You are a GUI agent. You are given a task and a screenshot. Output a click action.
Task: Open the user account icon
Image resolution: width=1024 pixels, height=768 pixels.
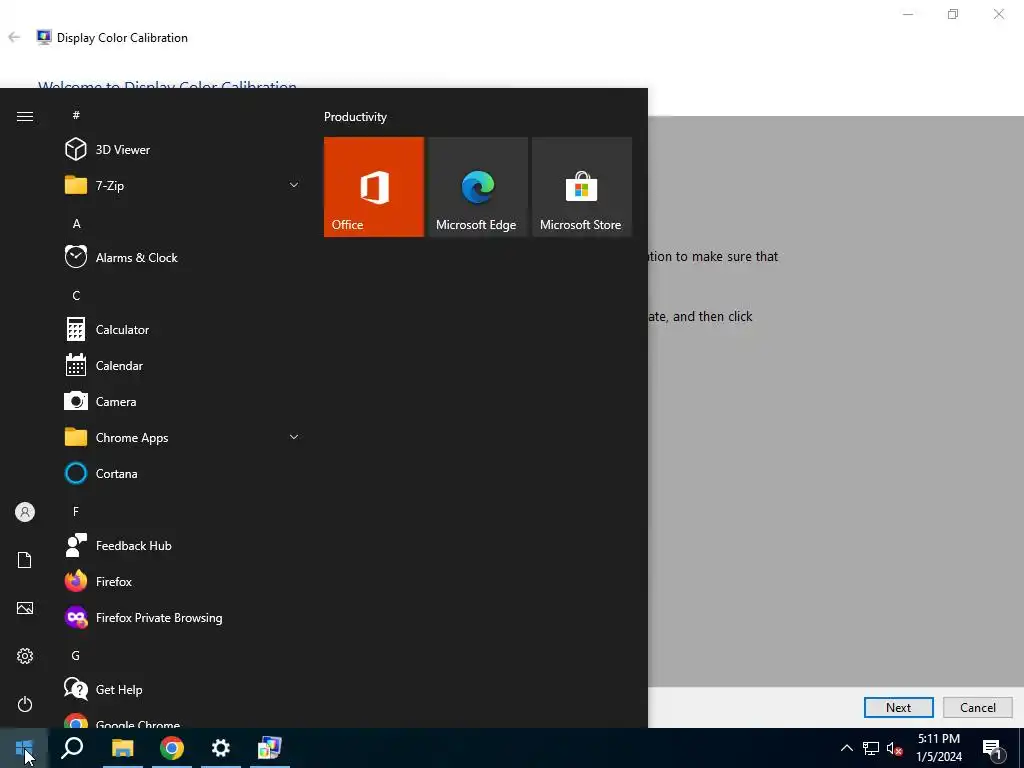point(25,512)
